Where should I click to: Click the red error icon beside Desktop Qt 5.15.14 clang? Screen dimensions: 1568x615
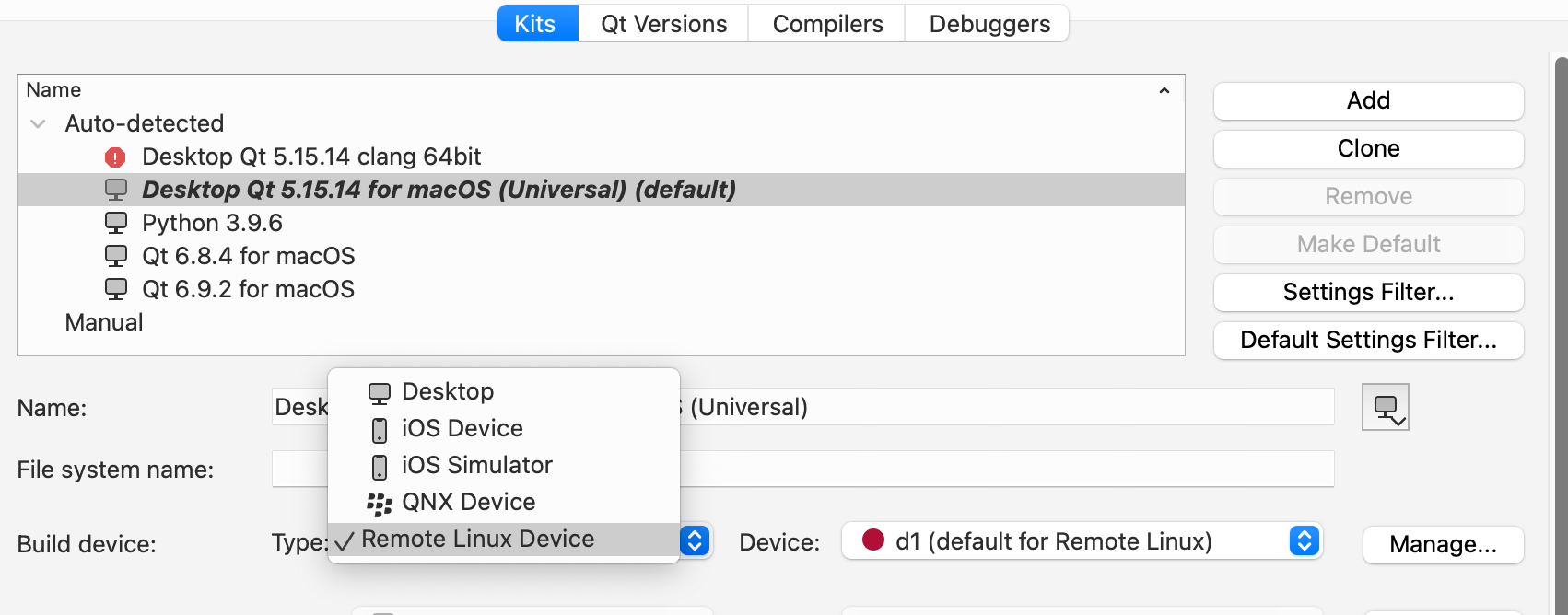(115, 157)
